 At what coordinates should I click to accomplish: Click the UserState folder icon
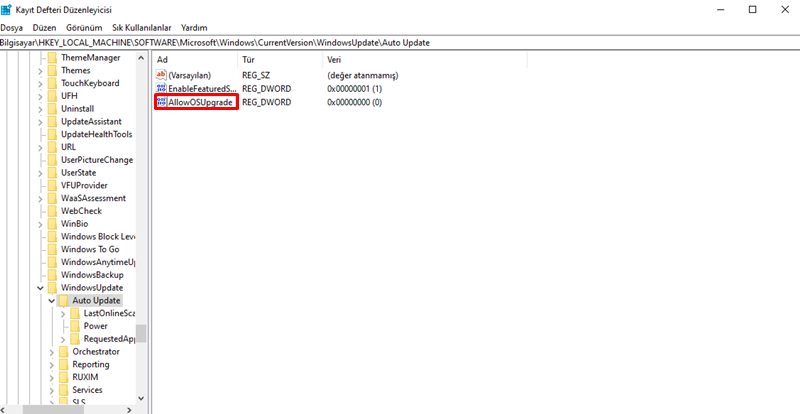52,173
